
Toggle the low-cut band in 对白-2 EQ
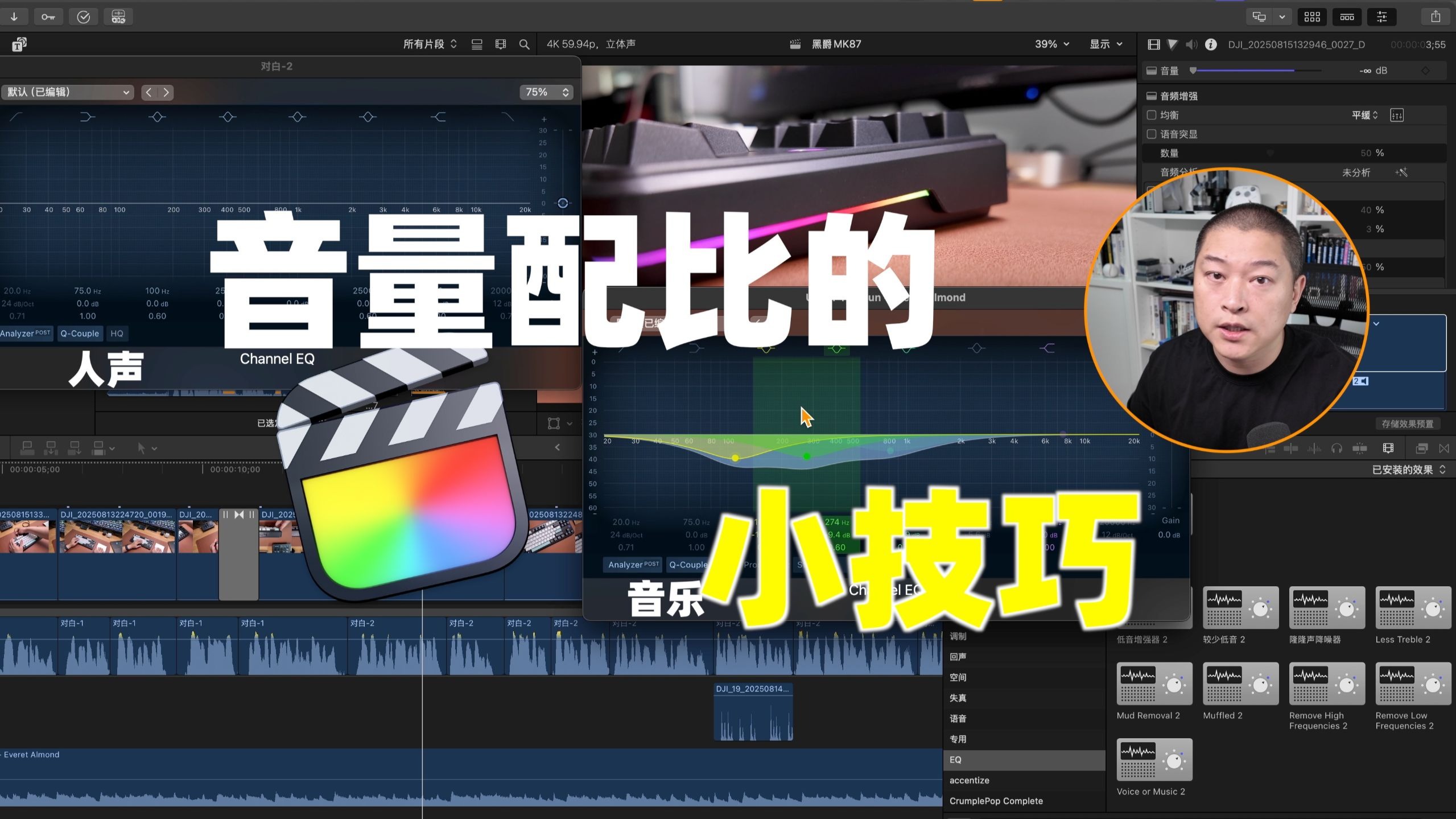click(15, 117)
